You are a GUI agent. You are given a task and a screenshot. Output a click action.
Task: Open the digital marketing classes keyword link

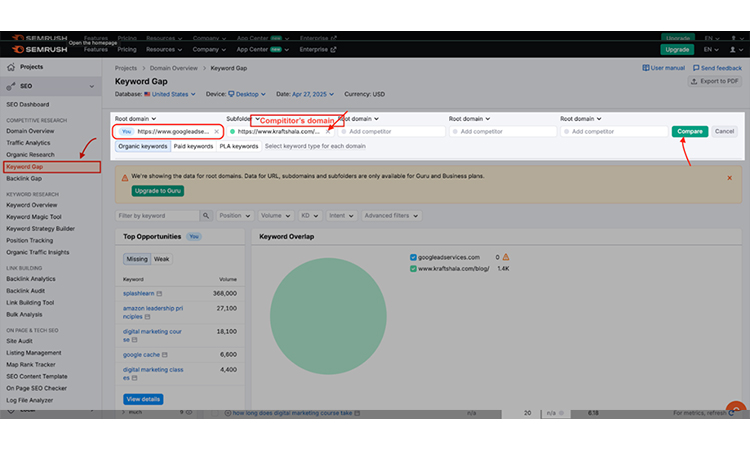[x=153, y=373]
